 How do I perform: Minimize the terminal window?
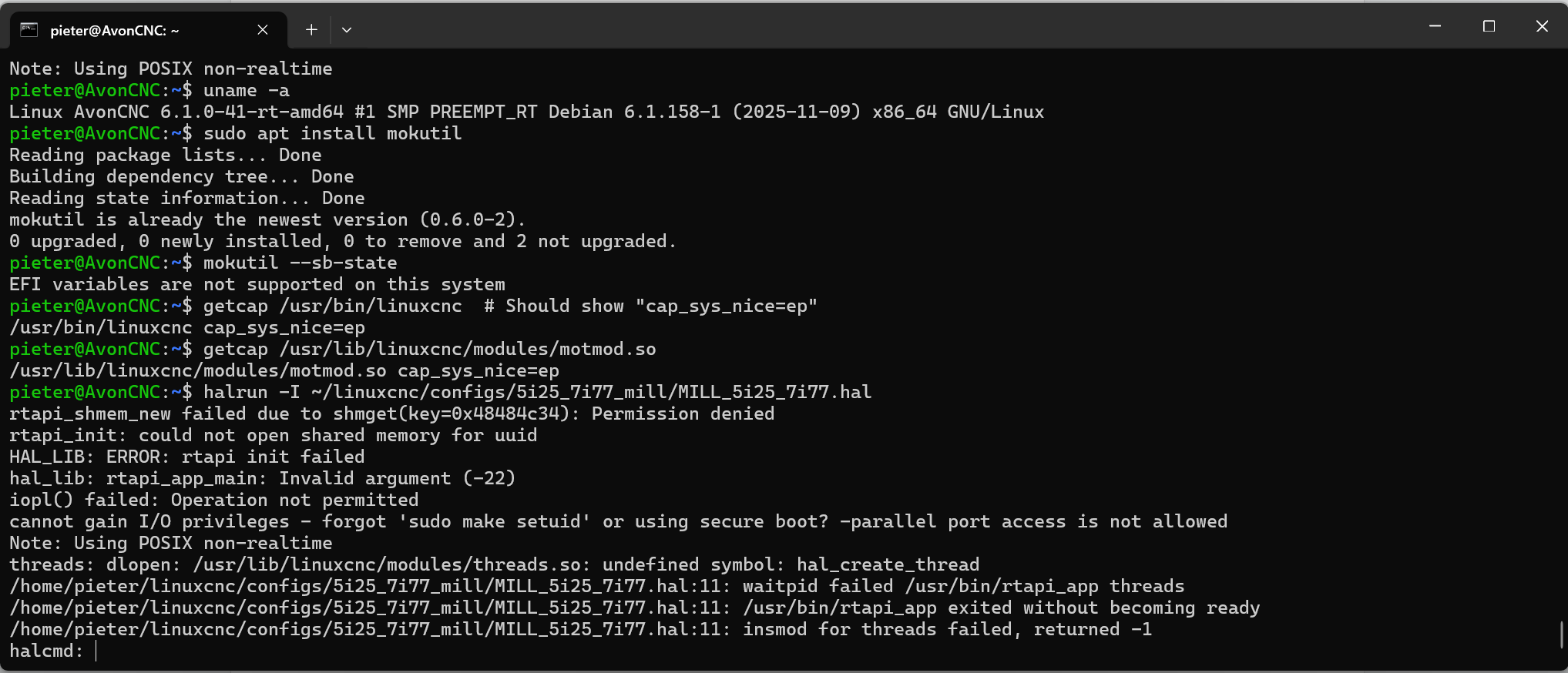pos(1435,26)
